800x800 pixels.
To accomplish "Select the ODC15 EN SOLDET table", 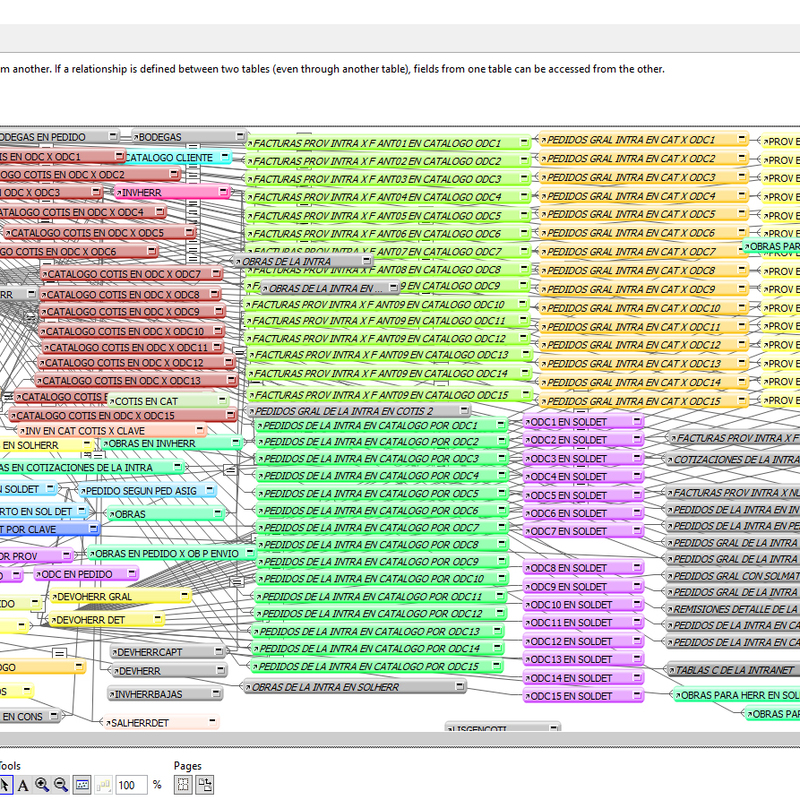I will coord(575,696).
